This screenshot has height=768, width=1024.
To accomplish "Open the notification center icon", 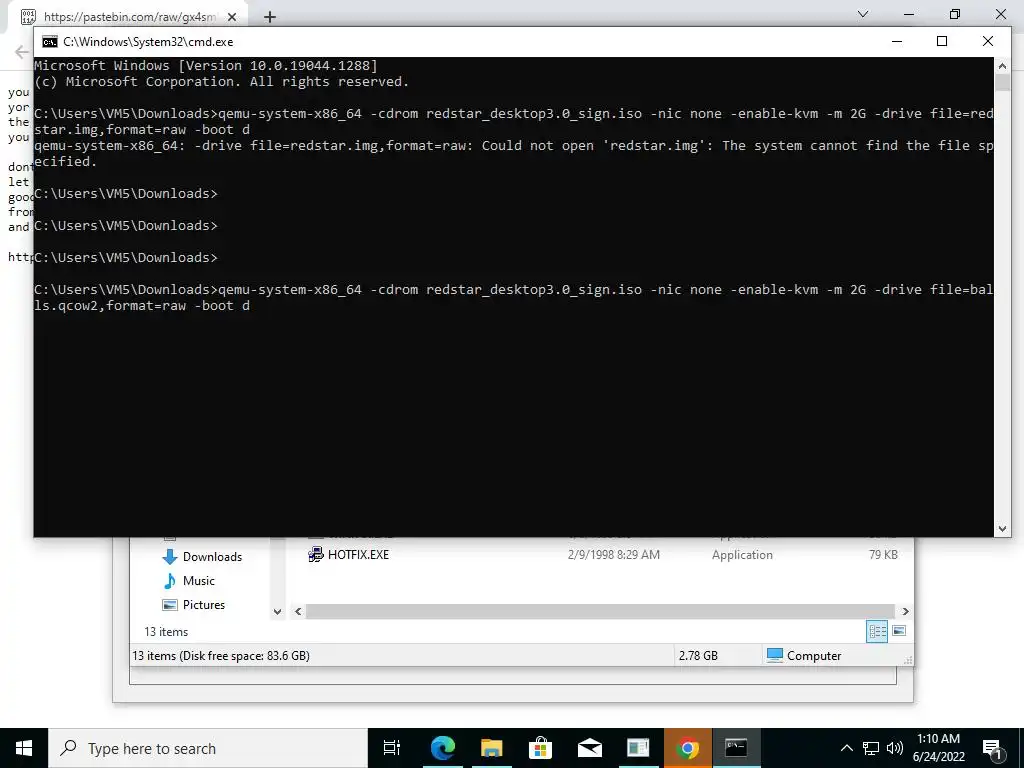I will coord(993,748).
